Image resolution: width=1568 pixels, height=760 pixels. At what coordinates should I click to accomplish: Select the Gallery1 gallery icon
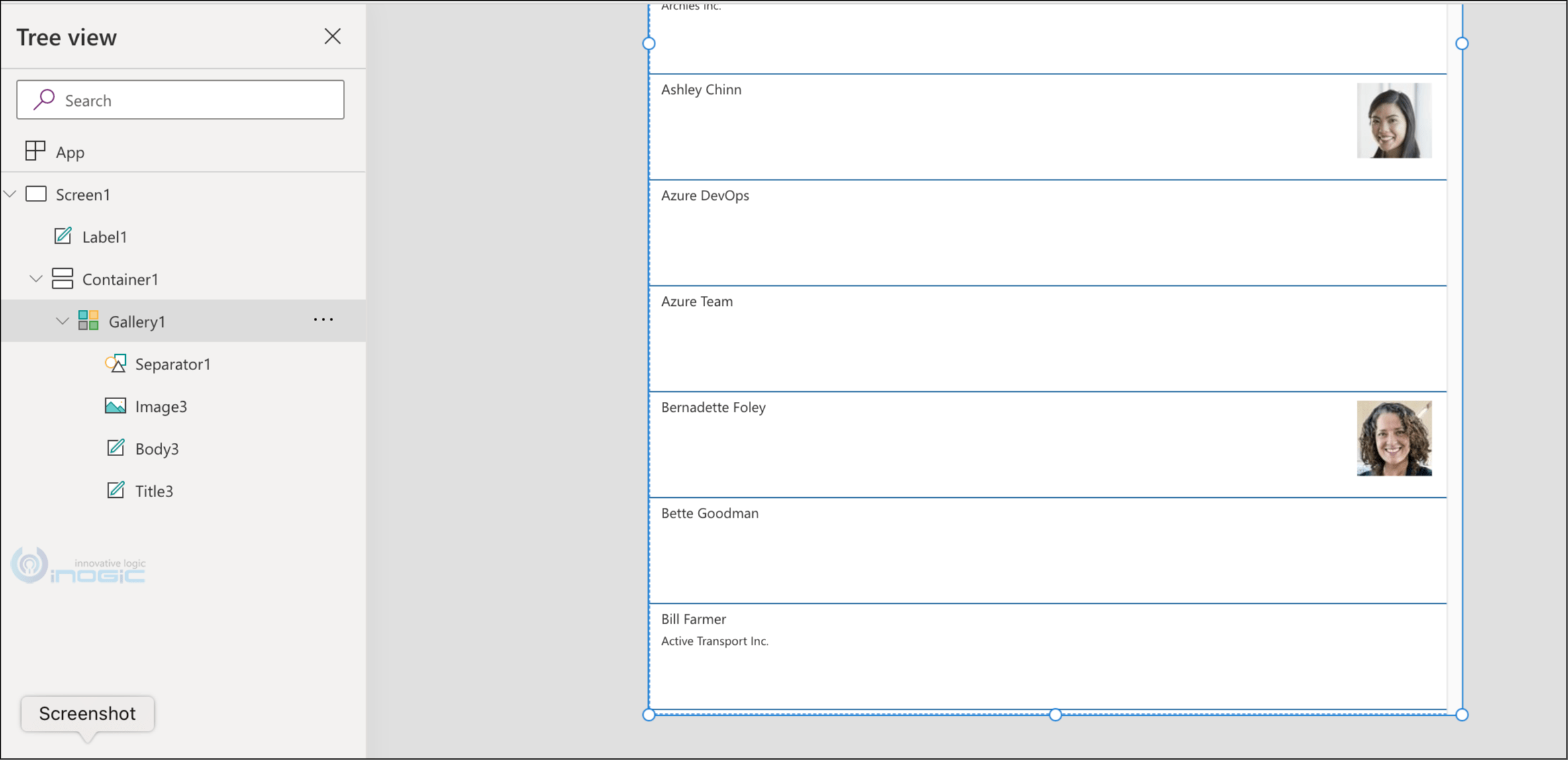pyautogui.click(x=89, y=320)
